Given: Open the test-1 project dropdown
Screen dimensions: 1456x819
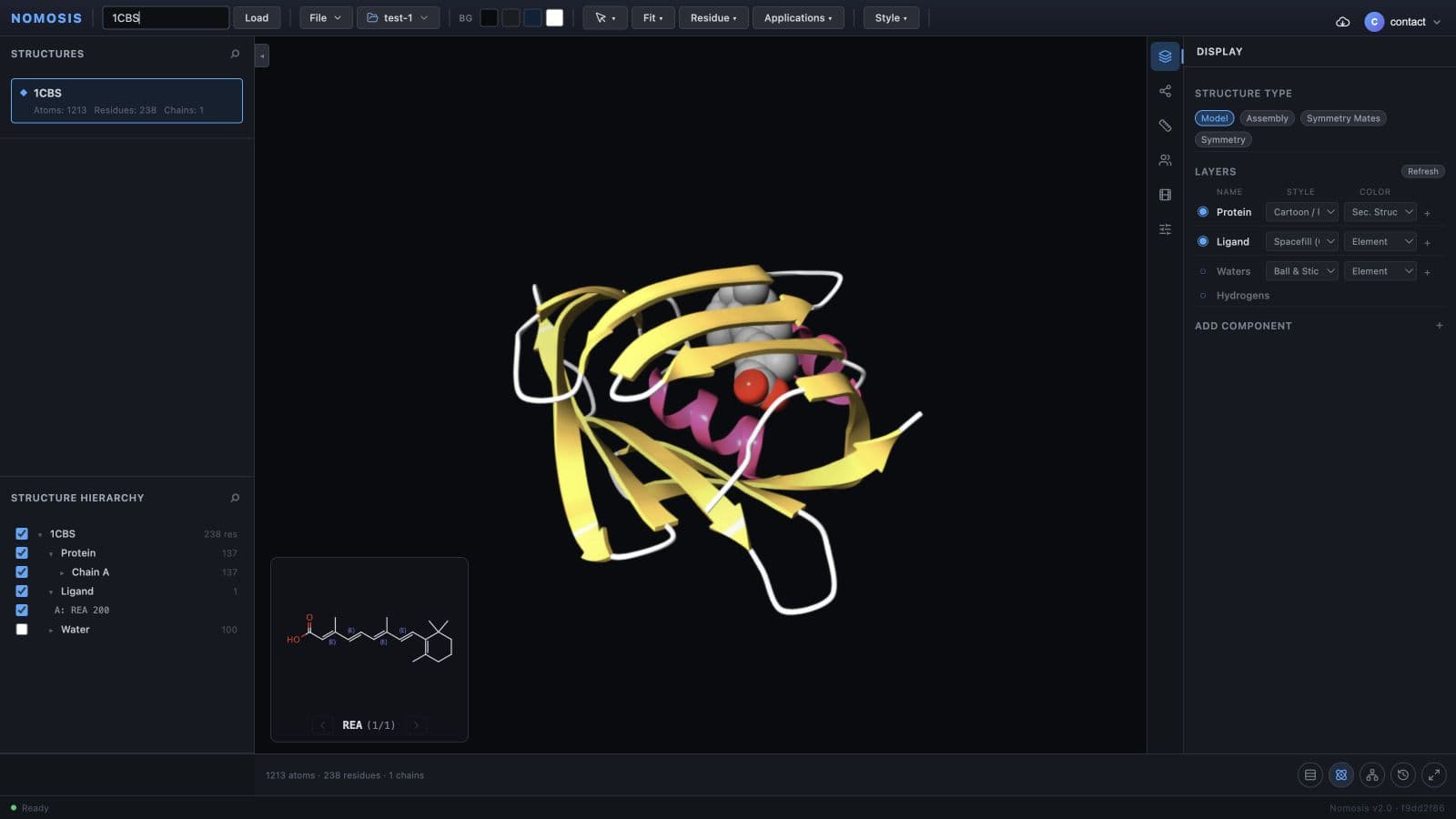Looking at the screenshot, I should point(399,18).
